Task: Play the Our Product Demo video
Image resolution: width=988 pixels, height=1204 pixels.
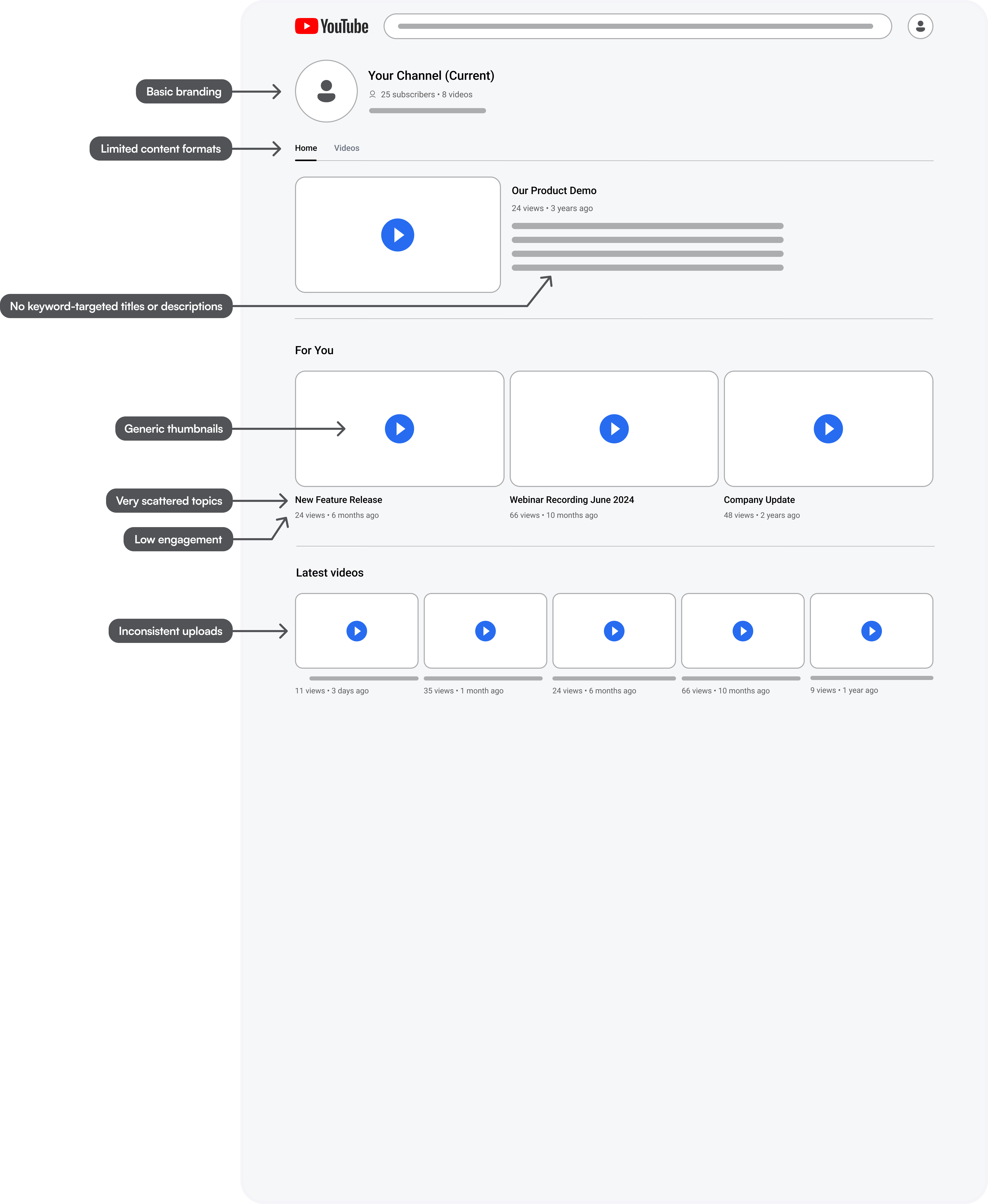Action: pyautogui.click(x=397, y=235)
